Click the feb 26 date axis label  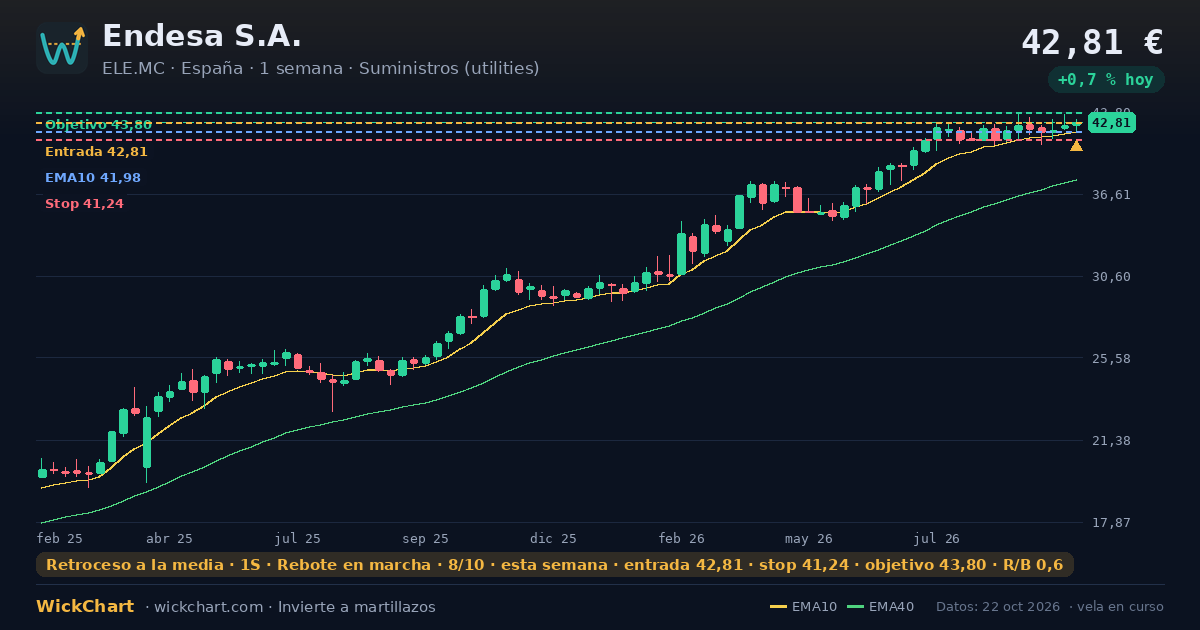[682, 539]
